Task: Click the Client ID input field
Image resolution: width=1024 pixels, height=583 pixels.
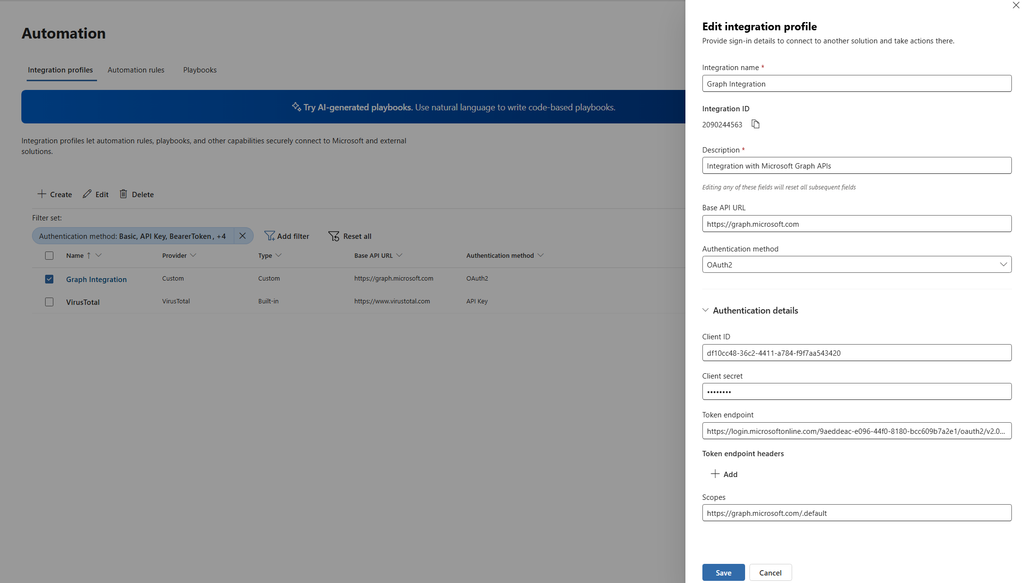Action: [x=856, y=353]
